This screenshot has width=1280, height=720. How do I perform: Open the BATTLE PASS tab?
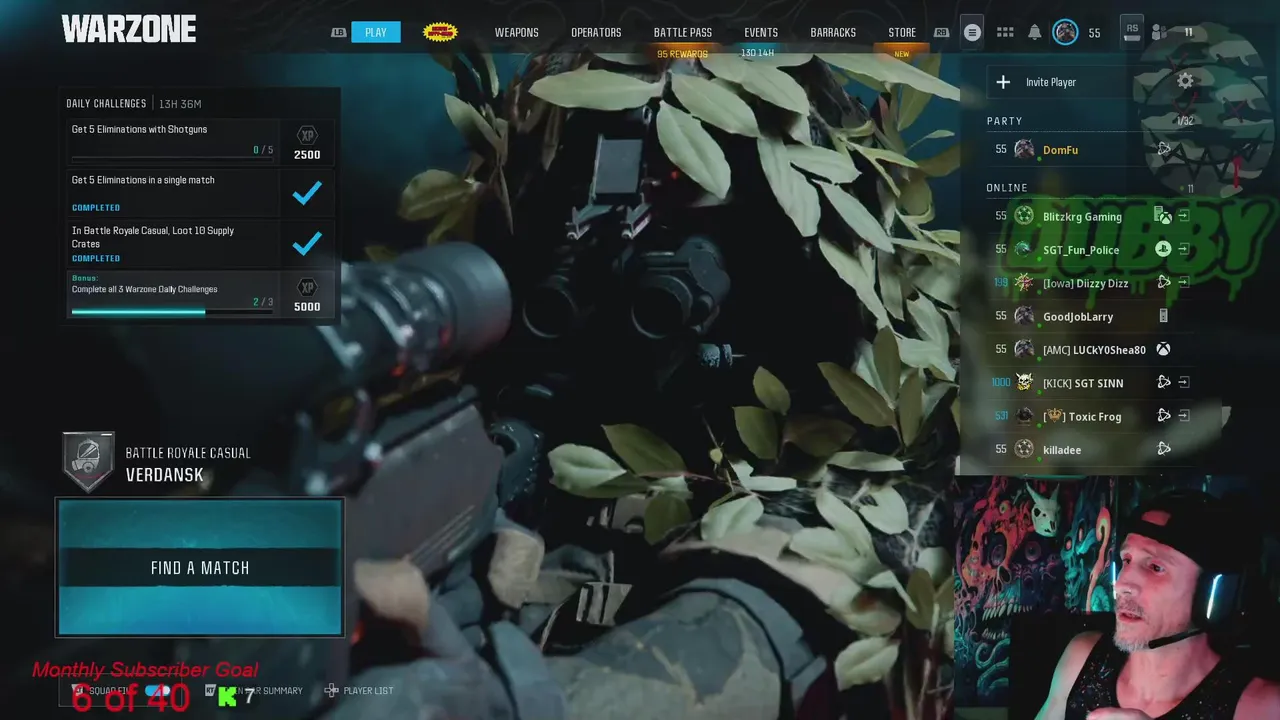(683, 33)
